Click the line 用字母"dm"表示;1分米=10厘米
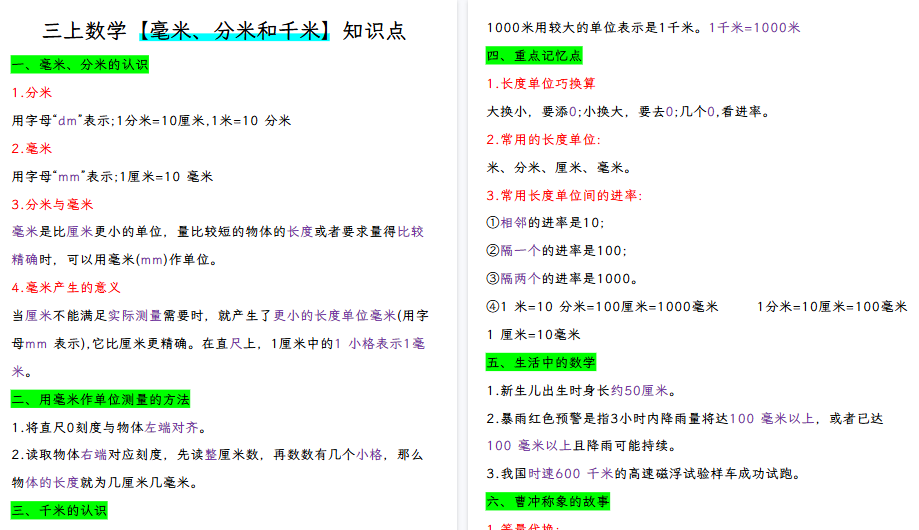This screenshot has width=919, height=530. point(151,121)
